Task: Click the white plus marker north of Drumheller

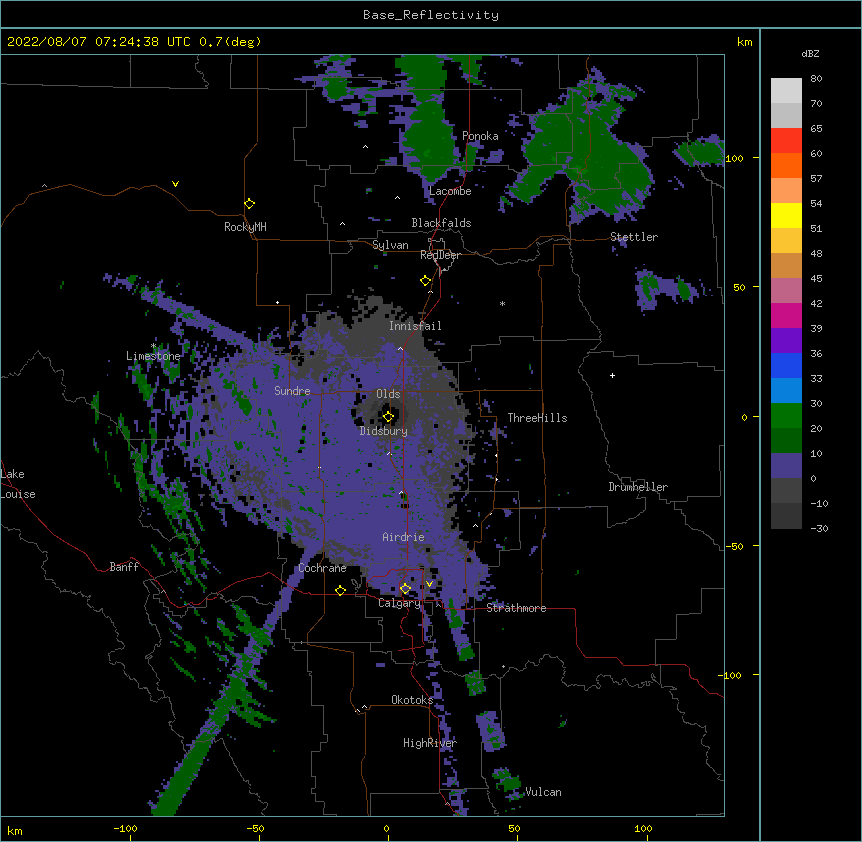Action: coord(612,375)
